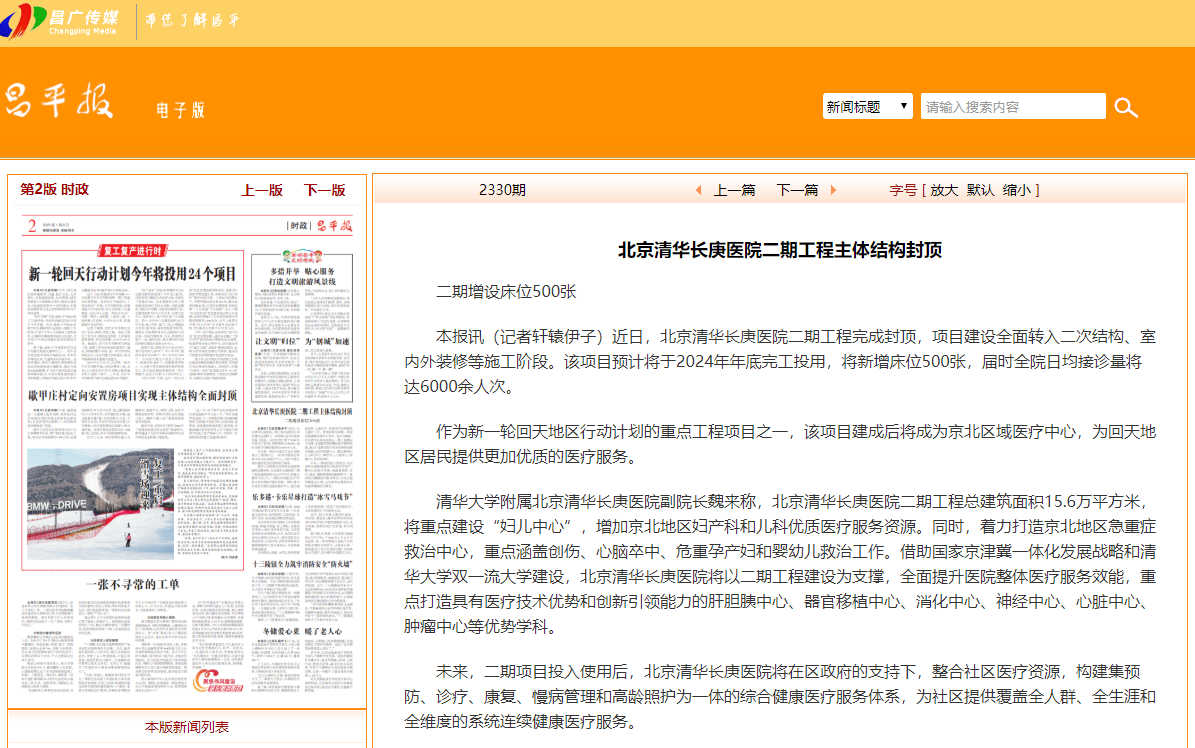Open thumbnail headline 歇甲庄村定向安置房项目

tap(133, 396)
